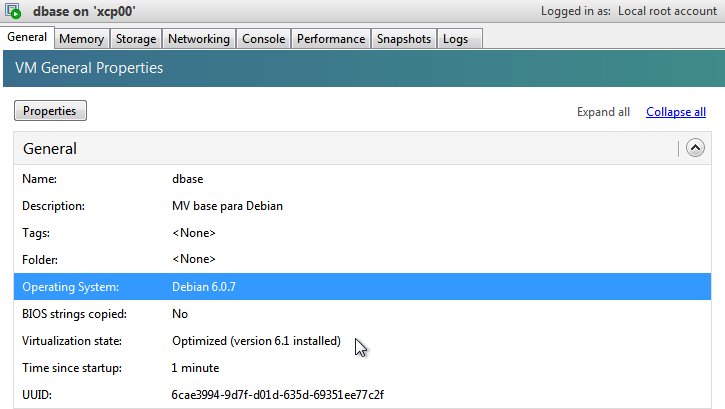Click the 'Name:' label
This screenshot has width=725, height=409.
(39, 179)
